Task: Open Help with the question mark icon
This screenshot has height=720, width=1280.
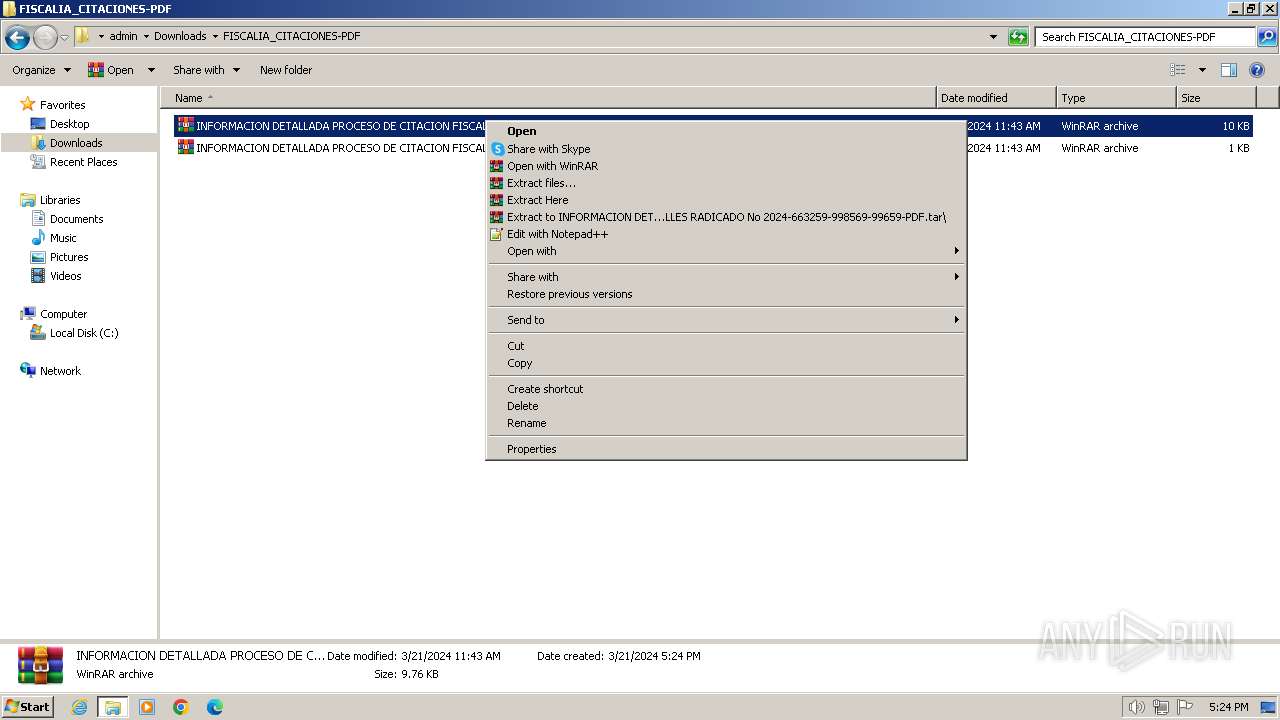Action: pos(1257,70)
